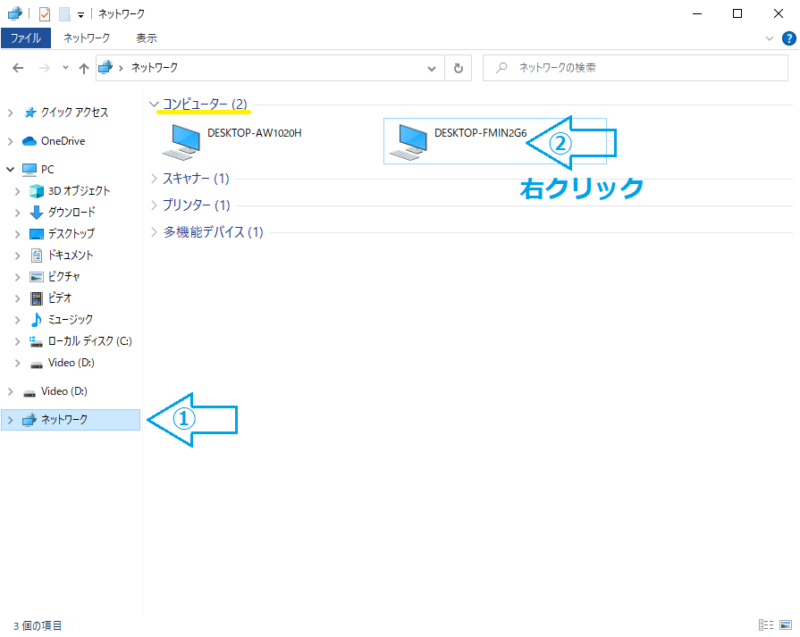Open the quick access toolbar customize dropdown

[81, 15]
